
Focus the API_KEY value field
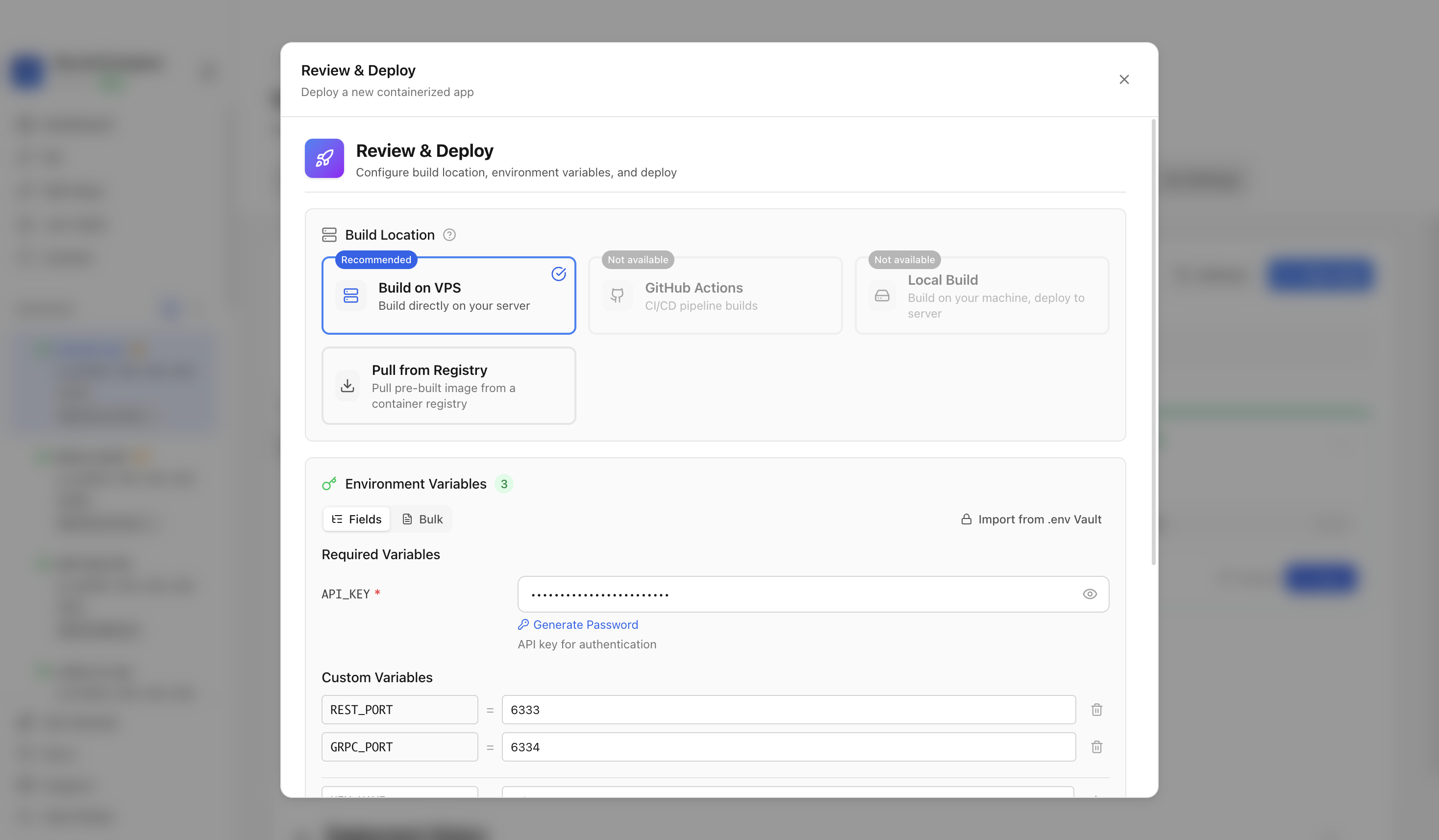(x=813, y=594)
